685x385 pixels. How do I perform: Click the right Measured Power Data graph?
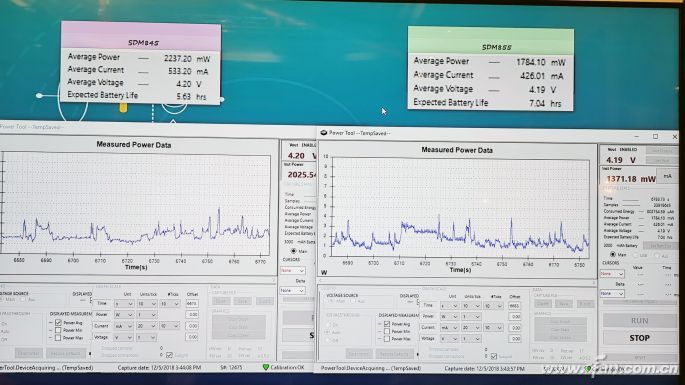460,208
